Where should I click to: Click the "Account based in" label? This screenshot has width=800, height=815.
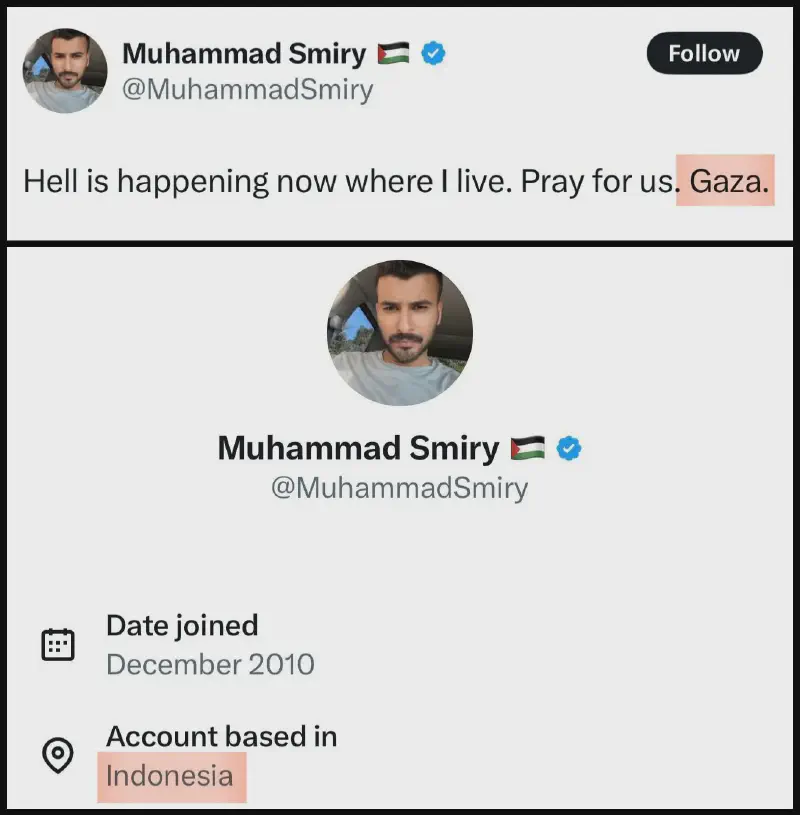tap(221, 737)
